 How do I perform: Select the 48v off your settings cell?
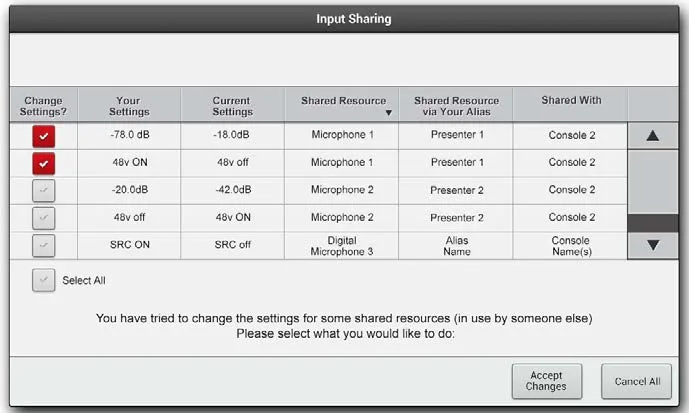[x=129, y=217]
